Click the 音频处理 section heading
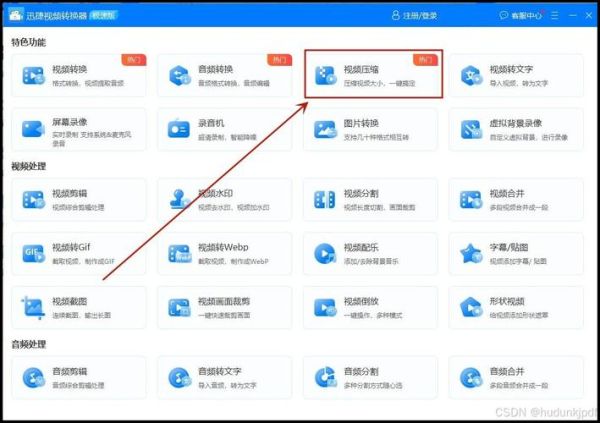 pyautogui.click(x=28, y=344)
